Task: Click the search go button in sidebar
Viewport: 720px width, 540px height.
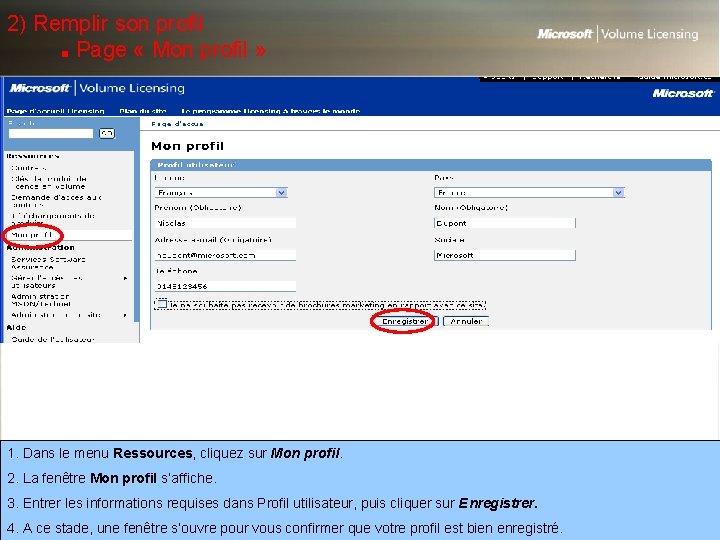Action: coord(107,134)
